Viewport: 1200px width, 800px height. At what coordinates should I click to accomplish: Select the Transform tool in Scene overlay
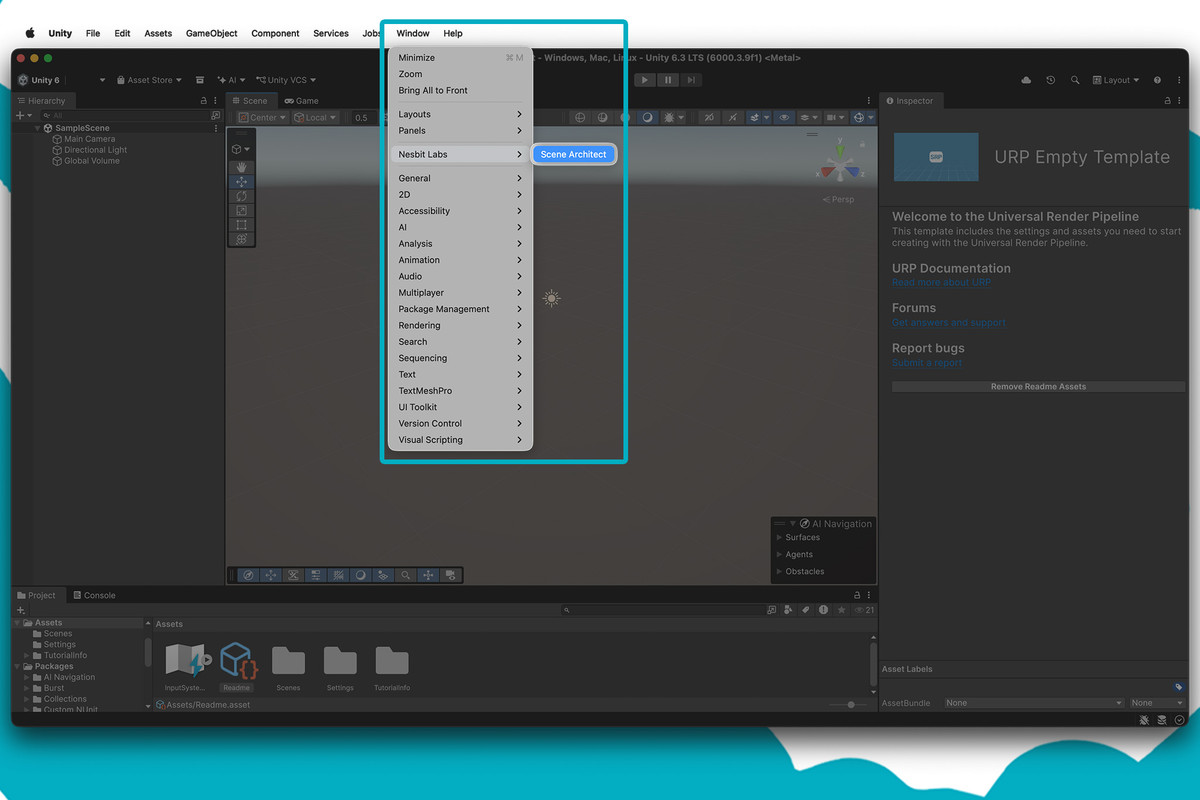click(x=241, y=239)
